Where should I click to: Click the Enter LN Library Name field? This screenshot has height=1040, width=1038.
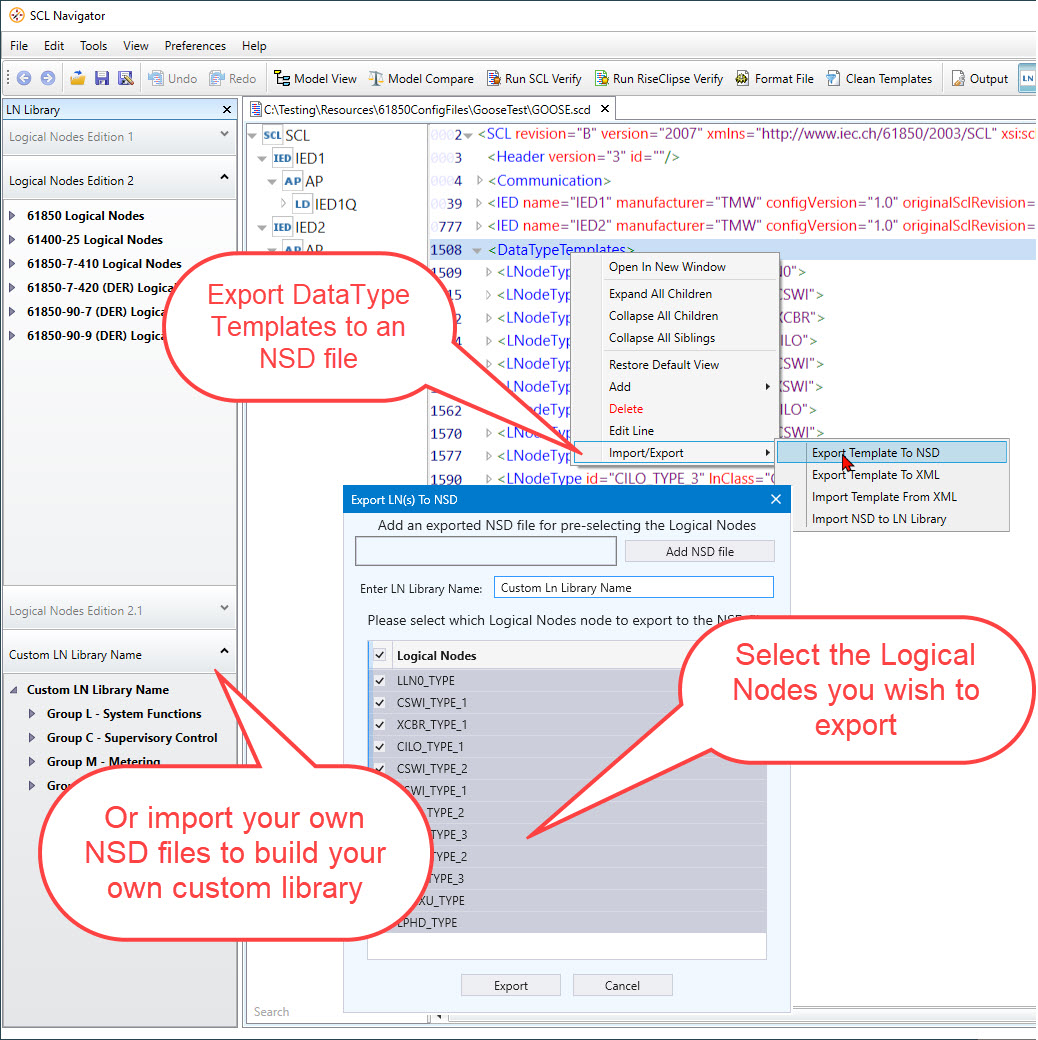pos(633,588)
